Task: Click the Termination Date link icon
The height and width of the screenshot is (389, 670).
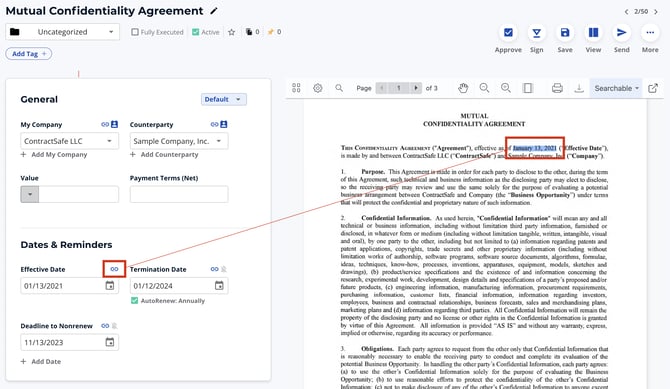Action: [215, 269]
